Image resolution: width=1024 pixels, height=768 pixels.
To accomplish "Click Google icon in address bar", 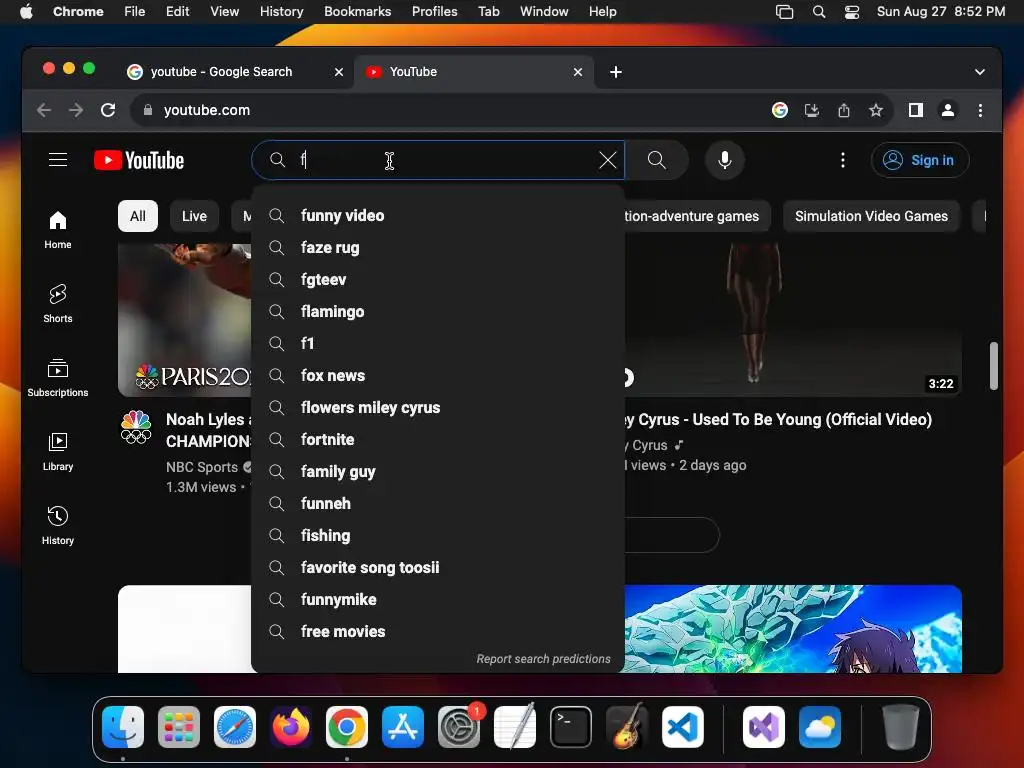I will tap(780, 110).
